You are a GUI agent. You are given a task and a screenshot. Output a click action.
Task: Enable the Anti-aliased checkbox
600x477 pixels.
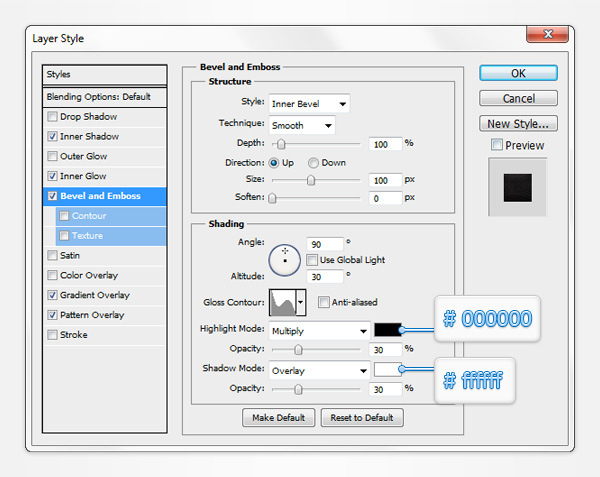(x=324, y=302)
